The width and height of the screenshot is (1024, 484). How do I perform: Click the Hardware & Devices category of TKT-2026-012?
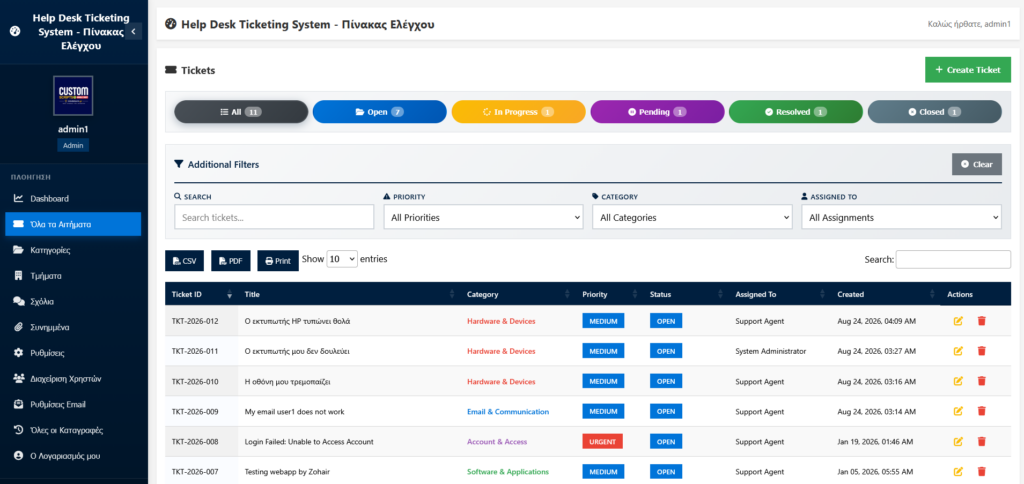click(501, 321)
